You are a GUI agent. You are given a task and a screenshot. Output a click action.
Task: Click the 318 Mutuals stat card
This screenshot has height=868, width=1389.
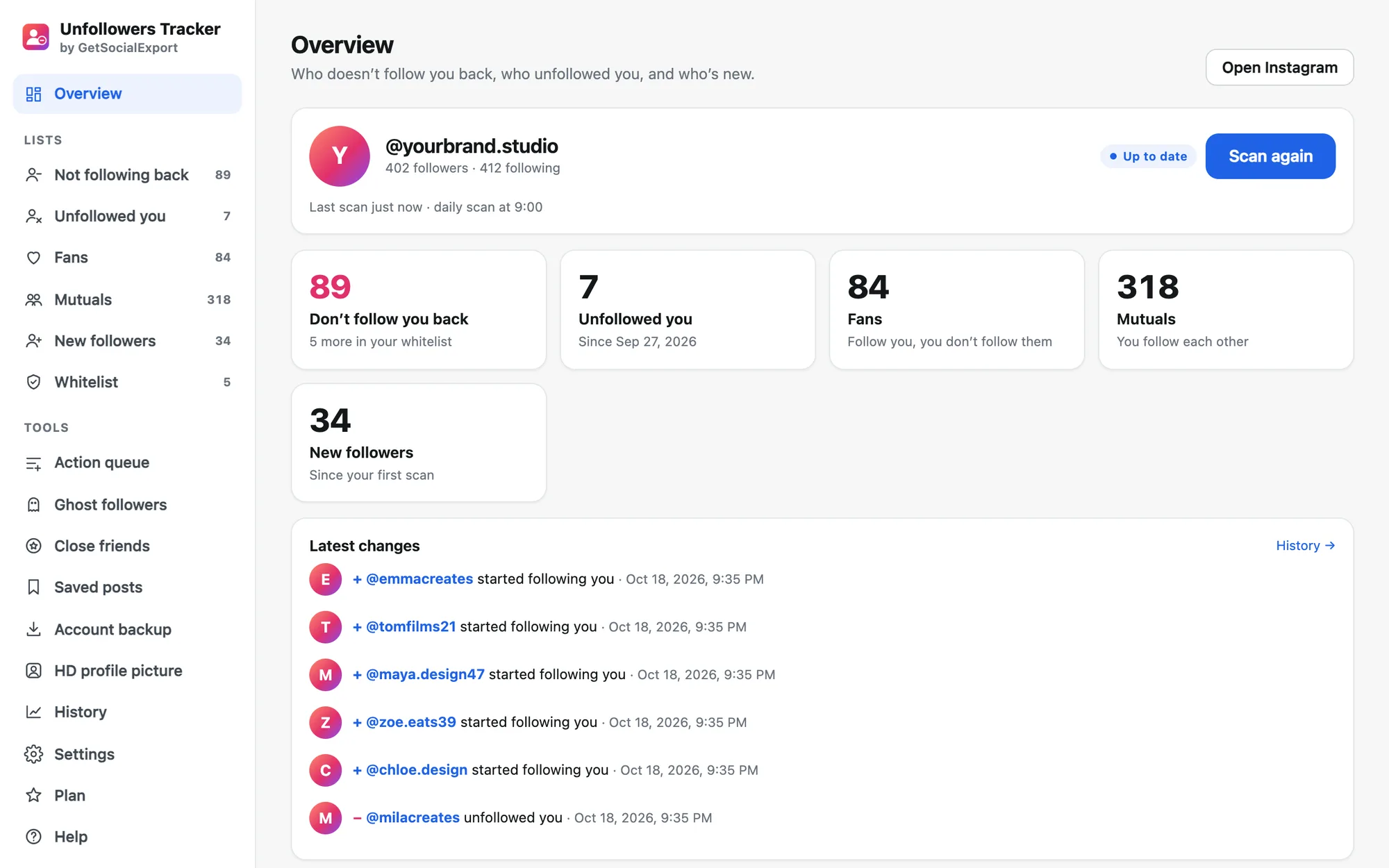coord(1226,310)
